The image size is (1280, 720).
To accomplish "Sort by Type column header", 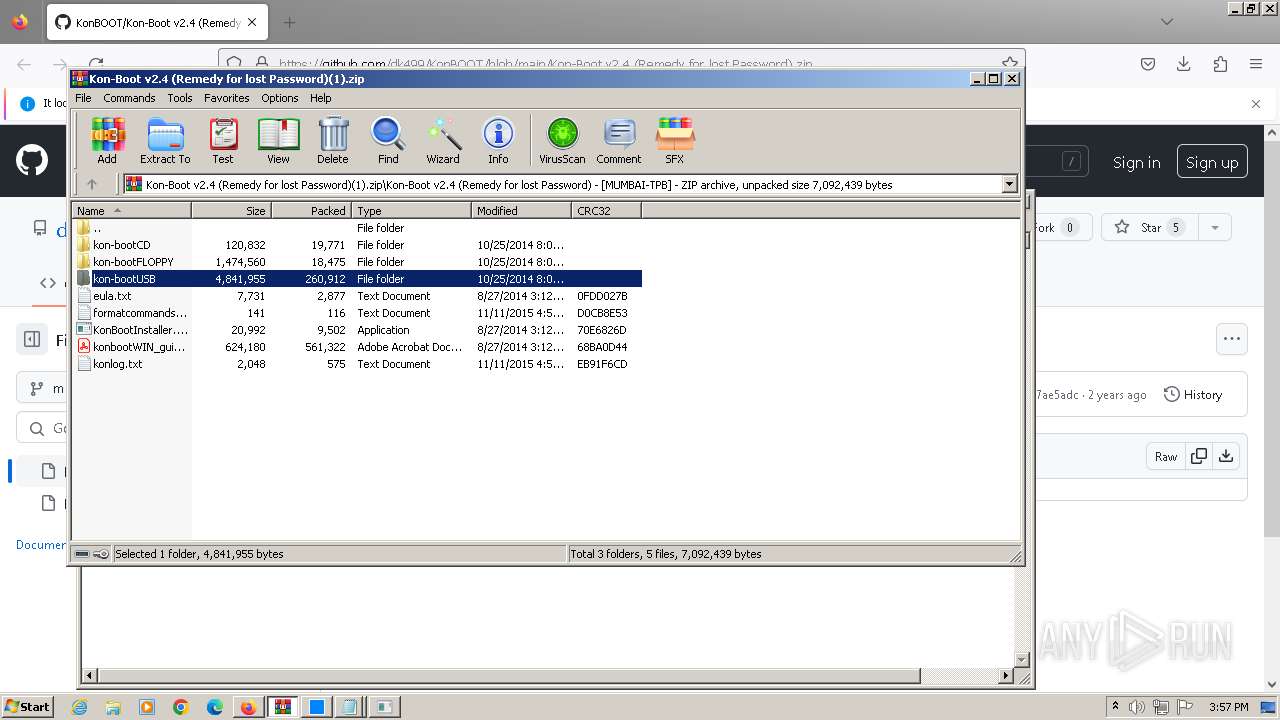I will (x=411, y=210).
